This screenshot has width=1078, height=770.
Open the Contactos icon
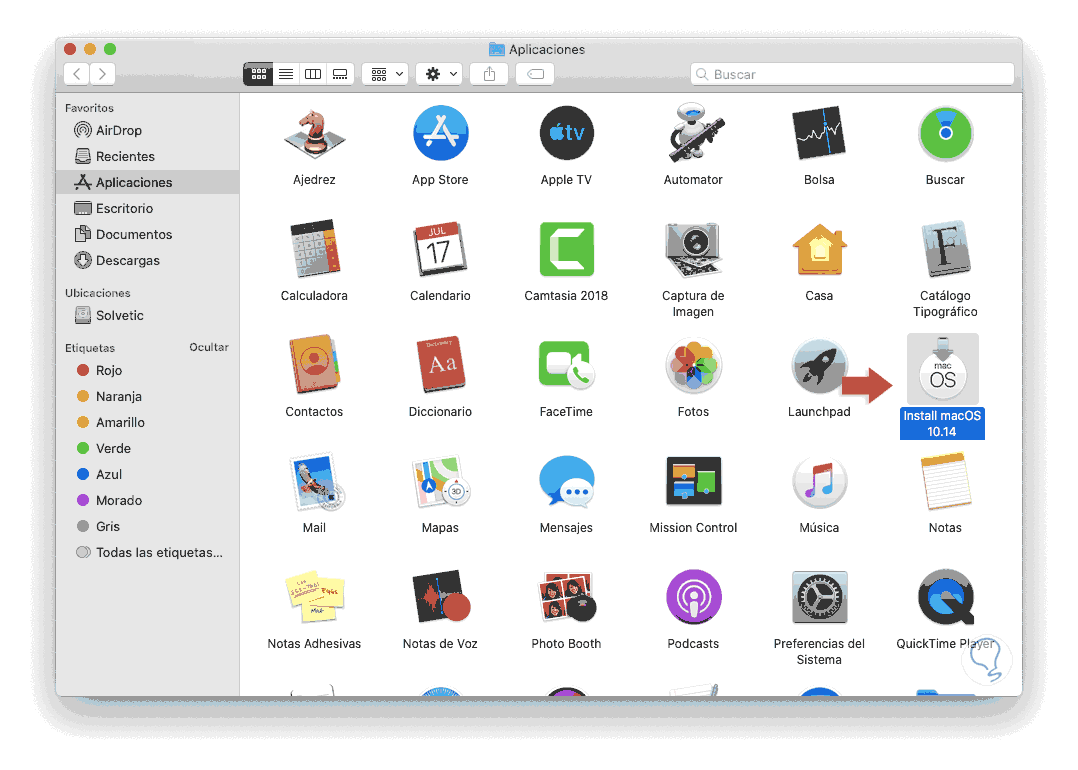(x=314, y=364)
